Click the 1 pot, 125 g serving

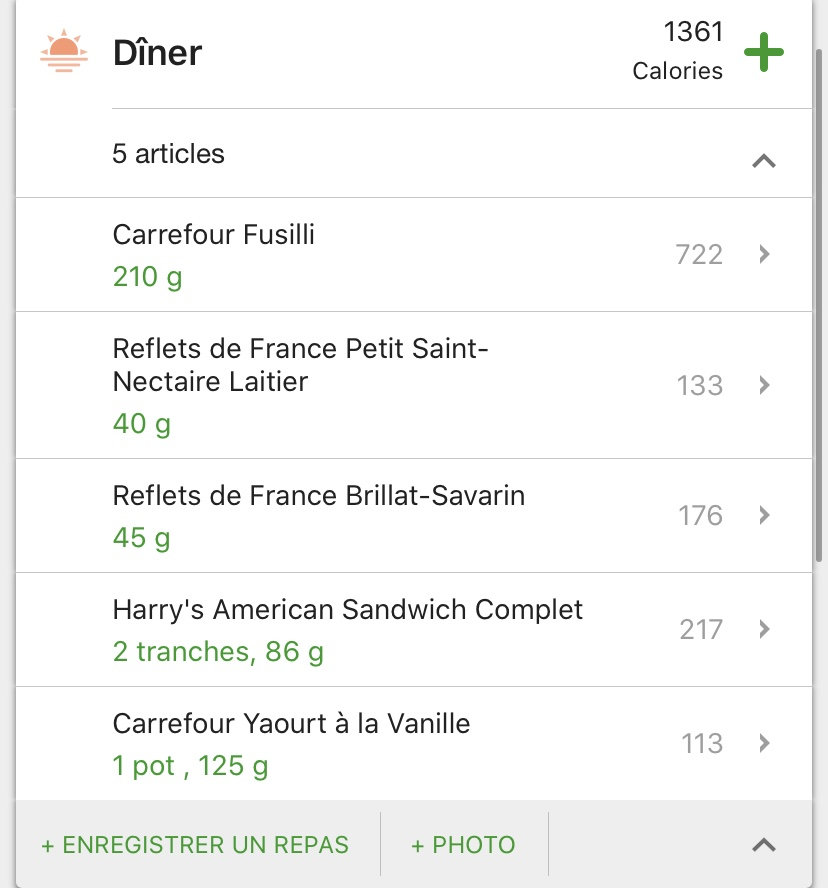coord(190,766)
